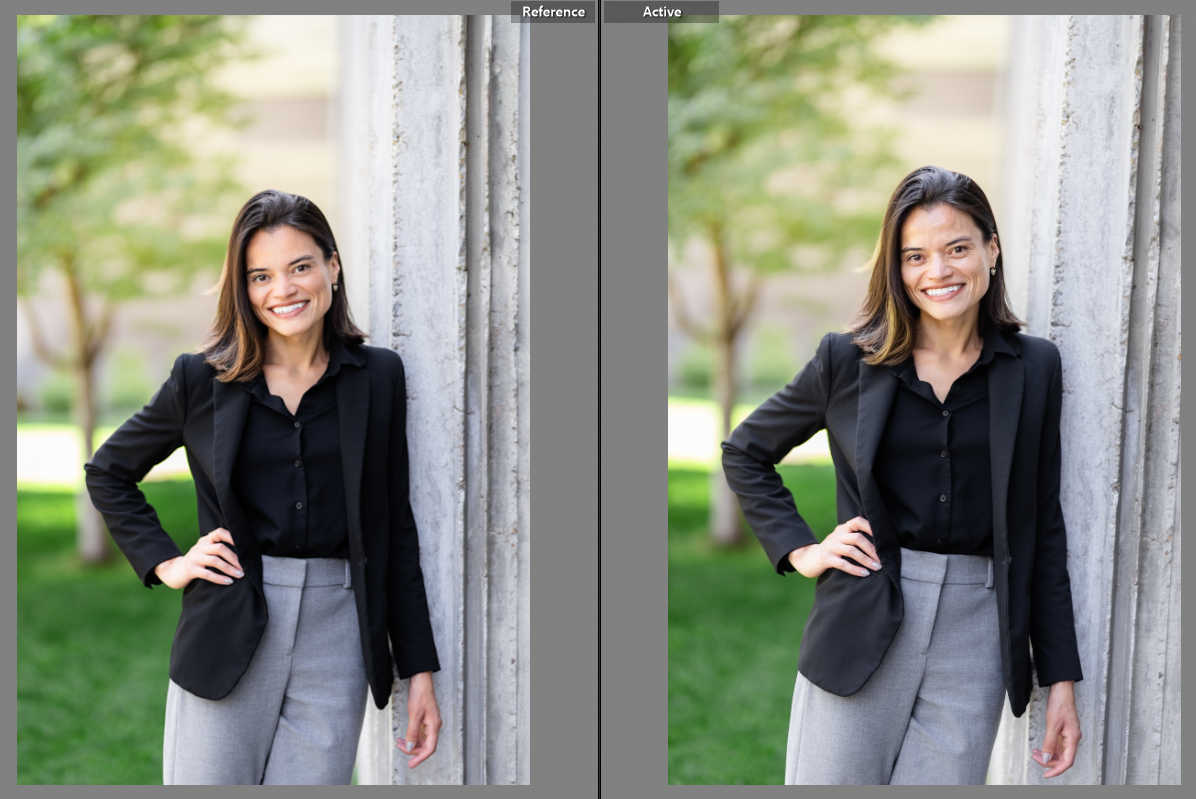The width and height of the screenshot is (1196, 799).
Task: Select the Reference photo on the left
Action: click(273, 400)
